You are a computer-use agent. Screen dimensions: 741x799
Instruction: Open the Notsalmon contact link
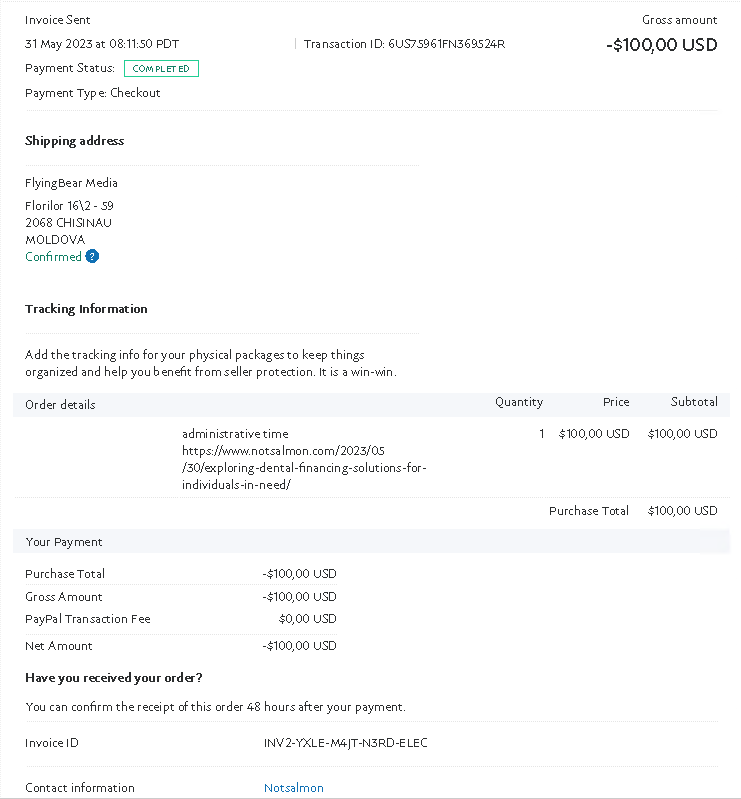[294, 788]
